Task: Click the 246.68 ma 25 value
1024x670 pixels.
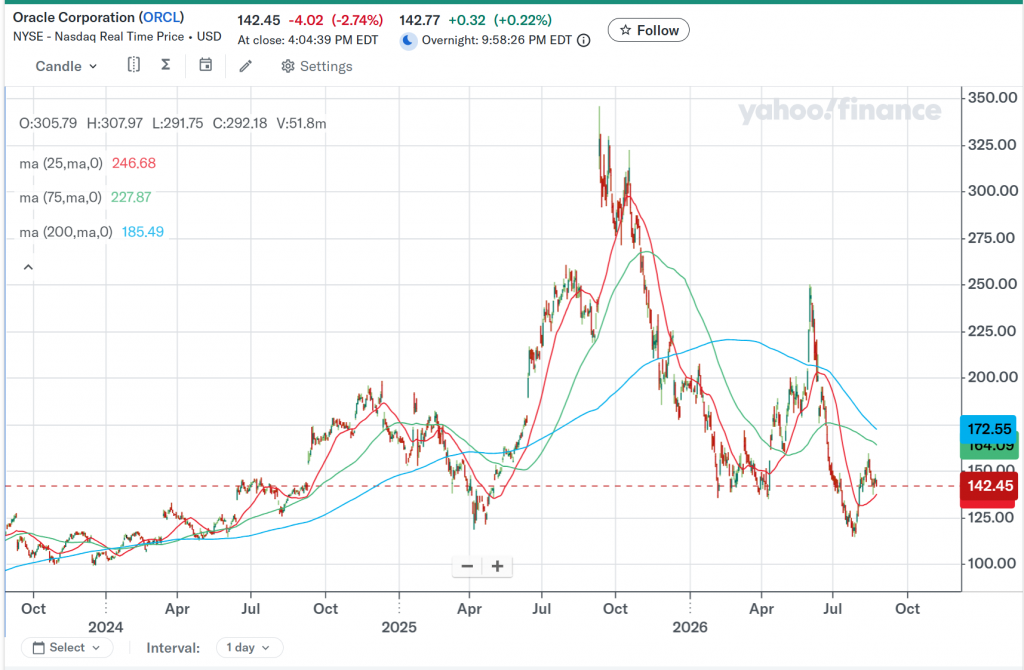Action: click(x=134, y=163)
